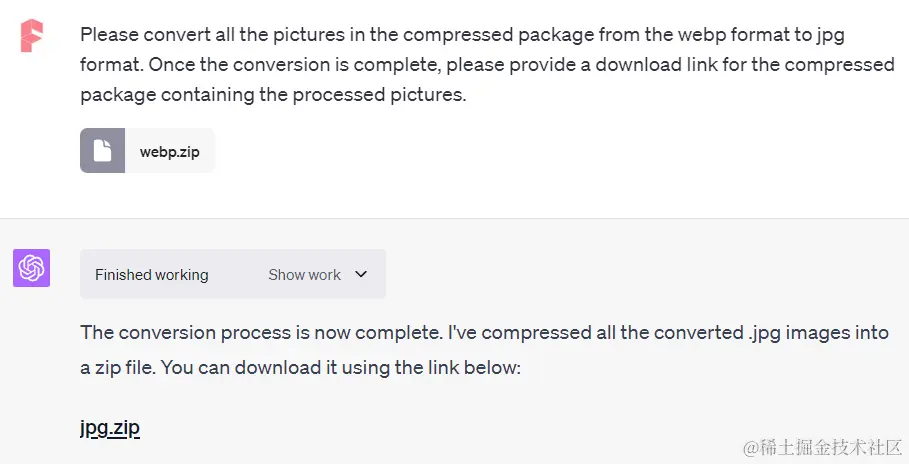
Task: Click the prompt line starting "Please convert all"
Action: click(462, 35)
